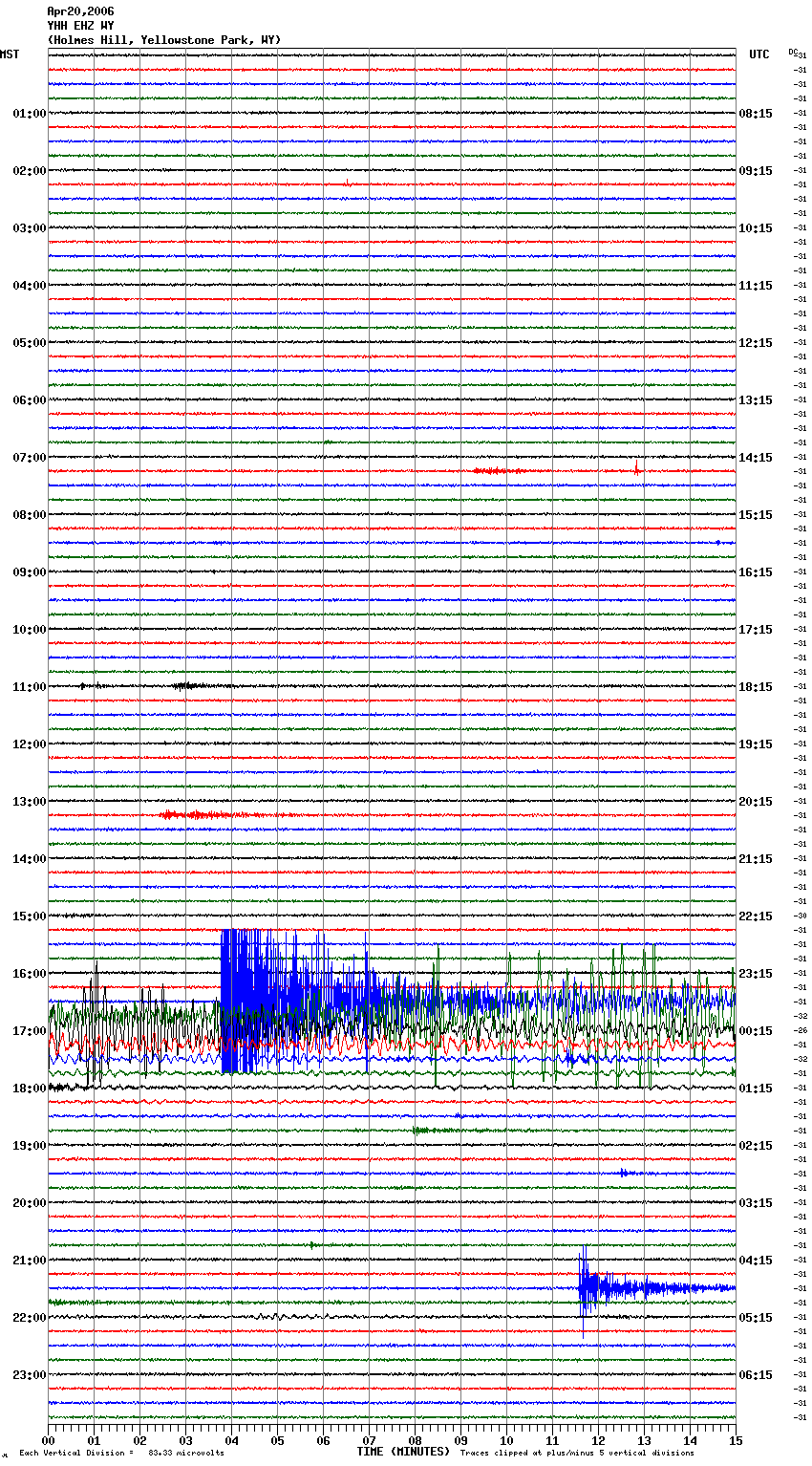The height and width of the screenshot is (1466, 812).
Task: Select the 01:00 MST time label
Action: pos(30,114)
